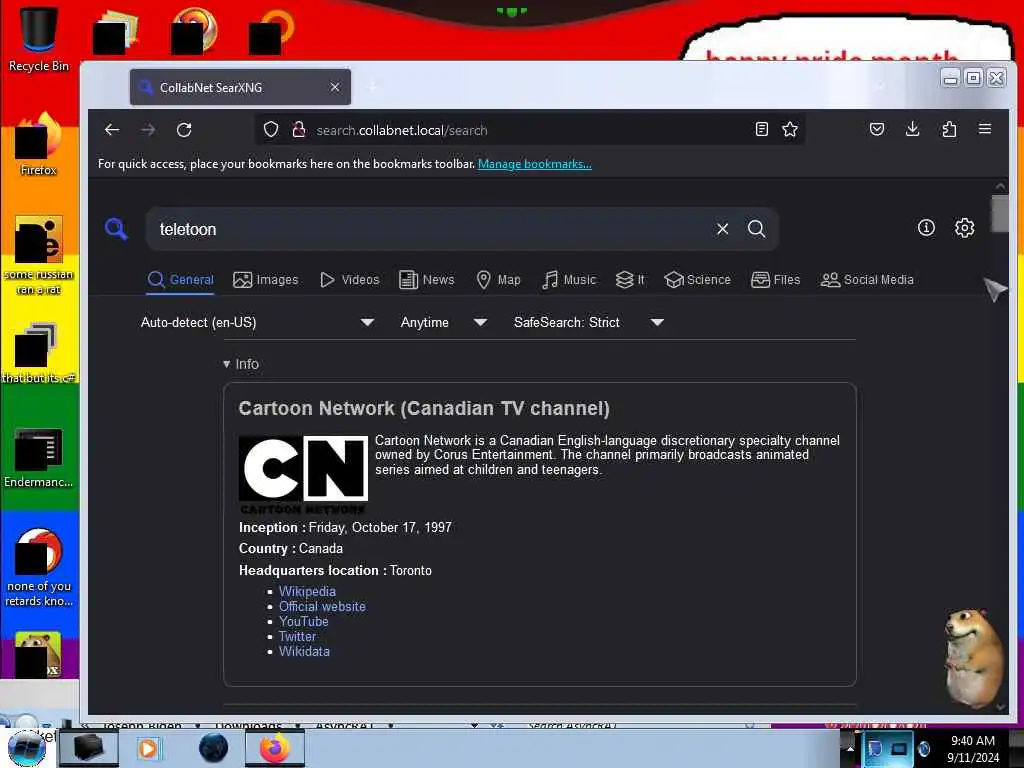
Task: Open the Wikipedia link in the infobox
Action: click(307, 592)
